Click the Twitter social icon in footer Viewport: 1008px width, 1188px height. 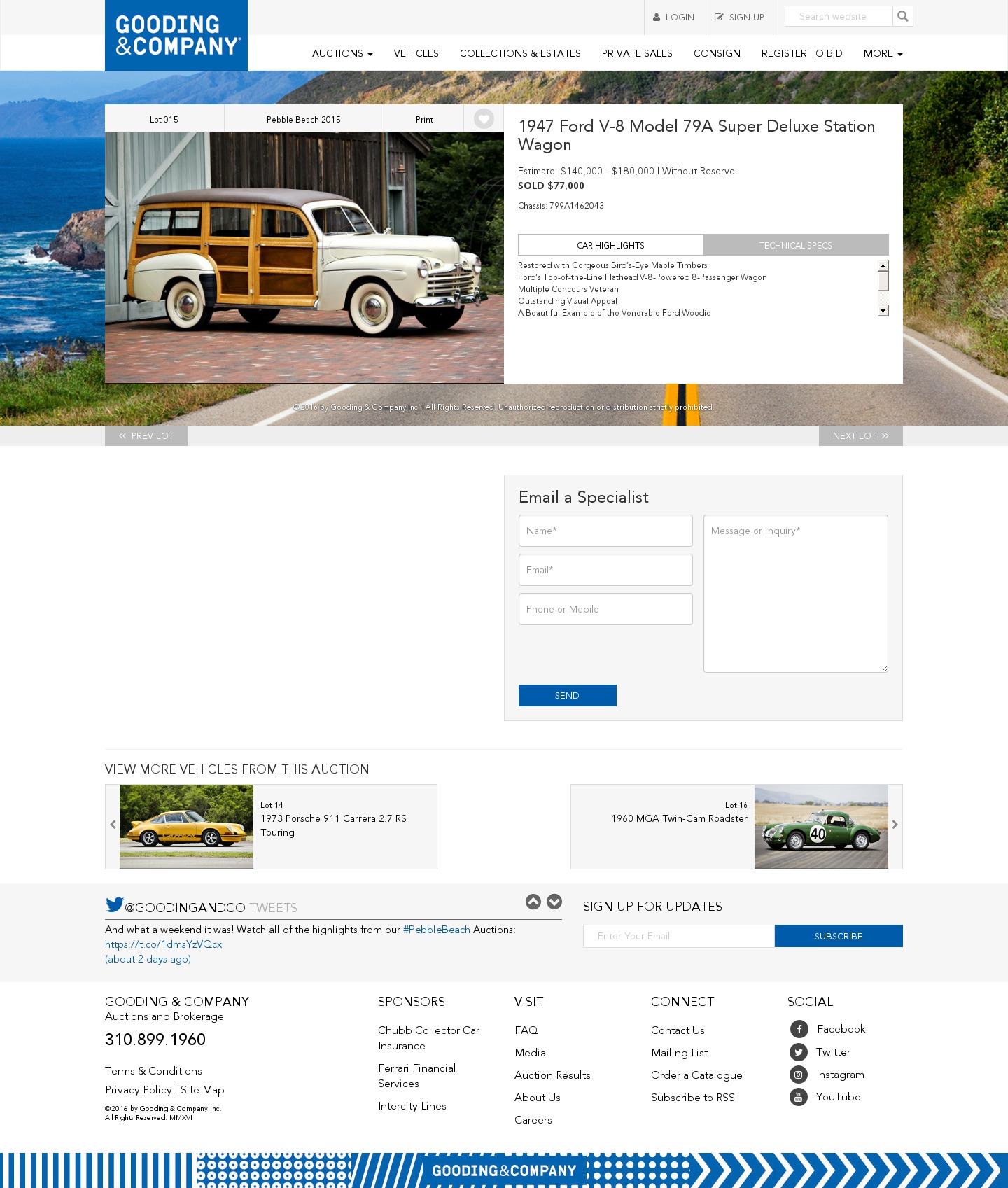click(799, 1052)
